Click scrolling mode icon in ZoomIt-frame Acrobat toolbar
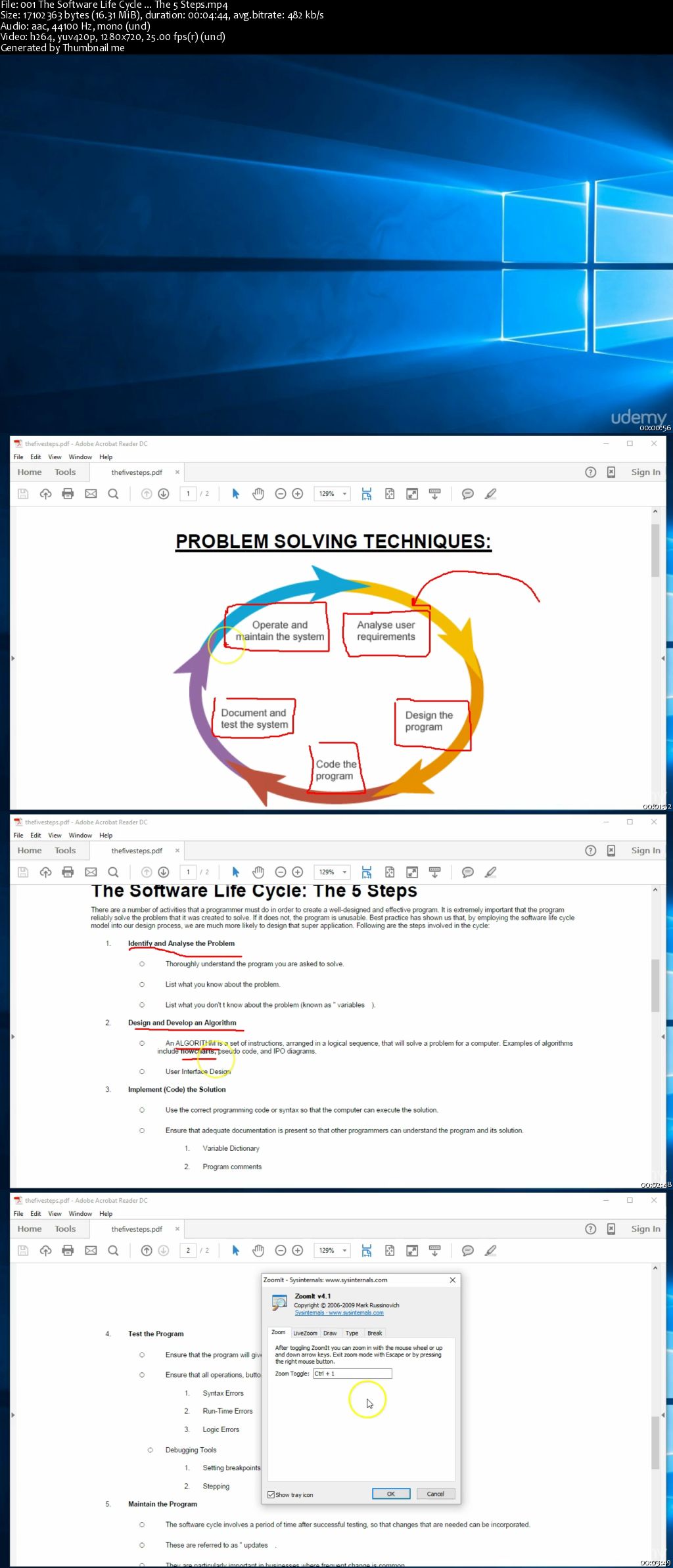The image size is (673, 1568). (434, 1251)
